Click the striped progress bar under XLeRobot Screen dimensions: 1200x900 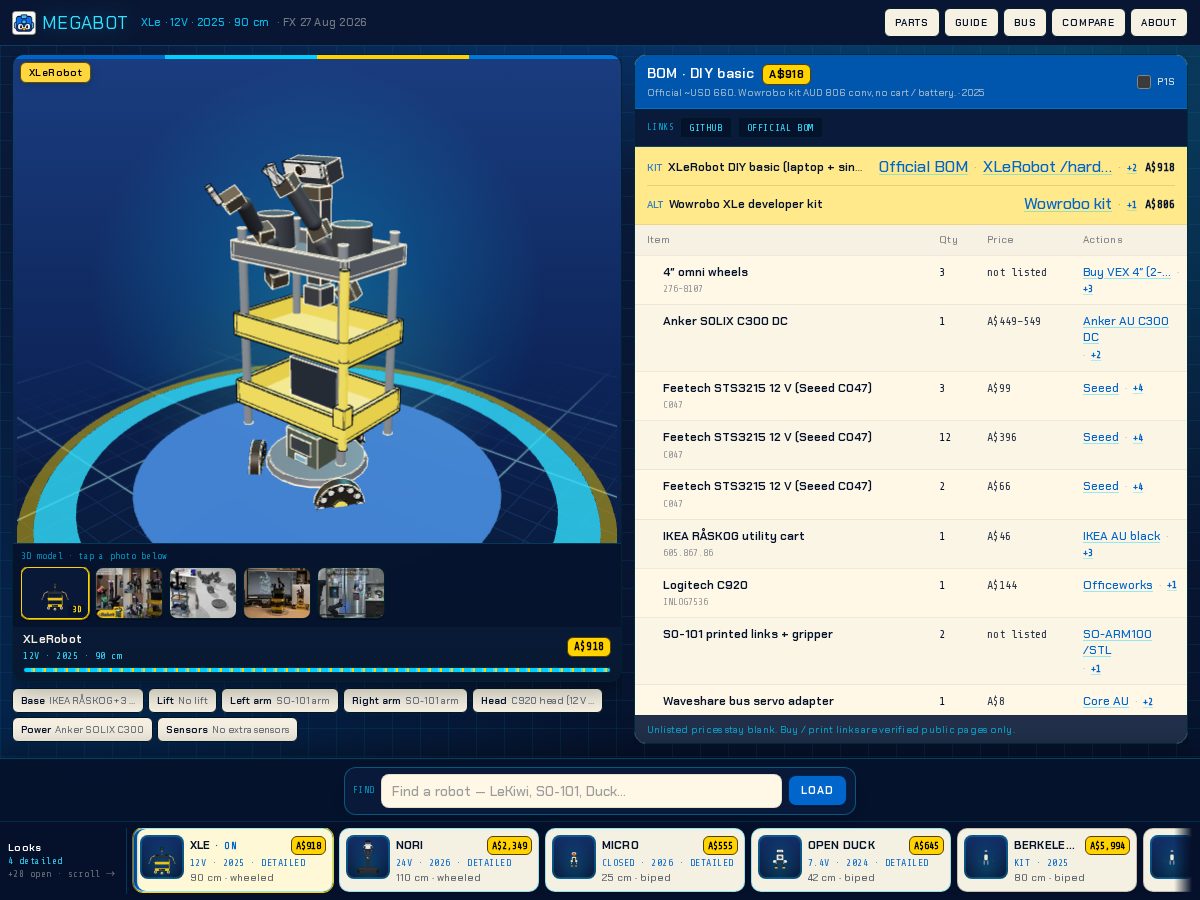316,670
